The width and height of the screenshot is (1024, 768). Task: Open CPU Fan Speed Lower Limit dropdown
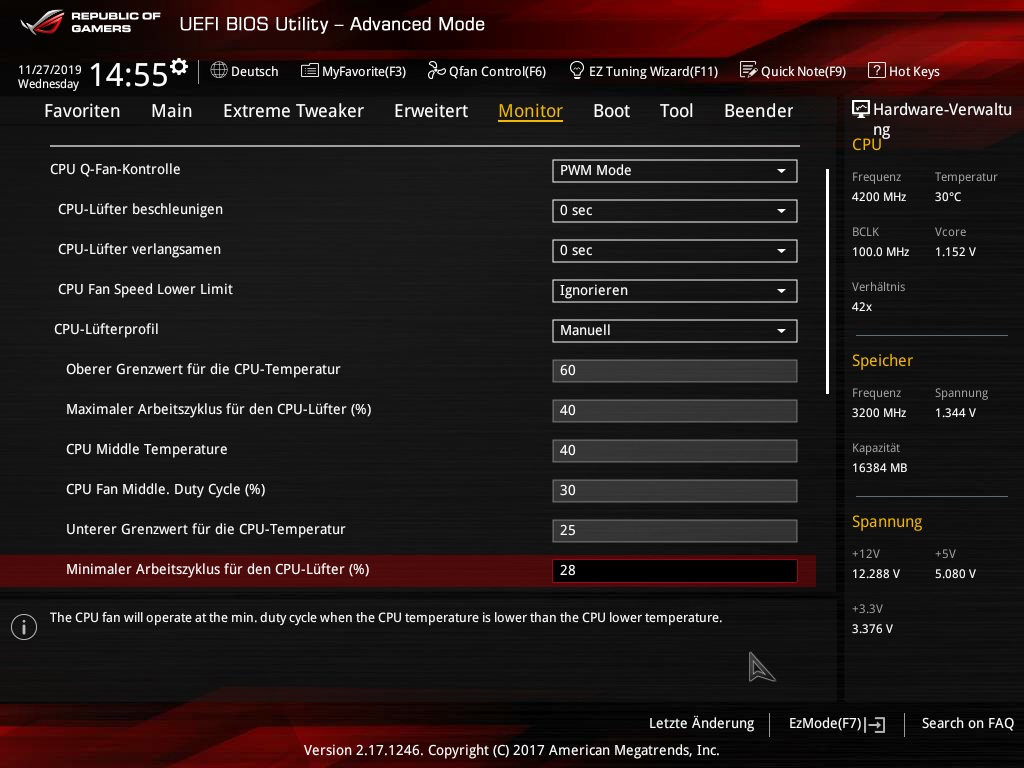pyautogui.click(x=675, y=291)
